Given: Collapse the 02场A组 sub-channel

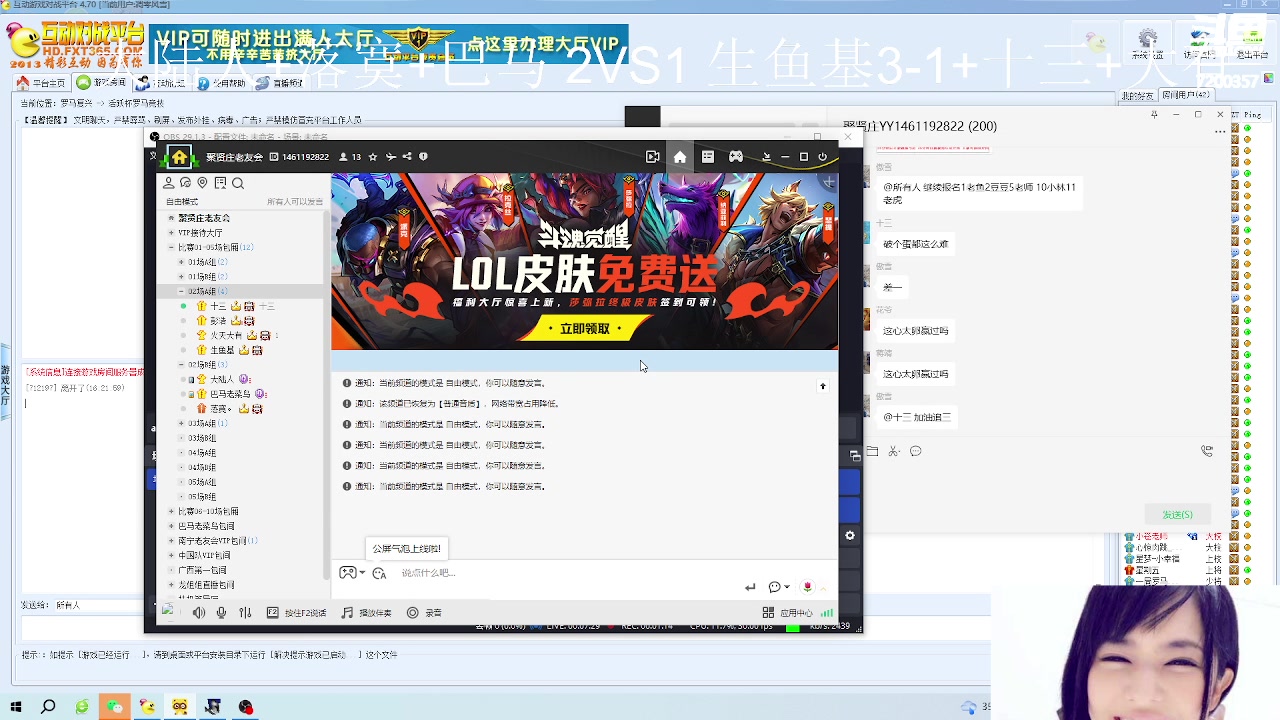Looking at the screenshot, I should click(181, 291).
